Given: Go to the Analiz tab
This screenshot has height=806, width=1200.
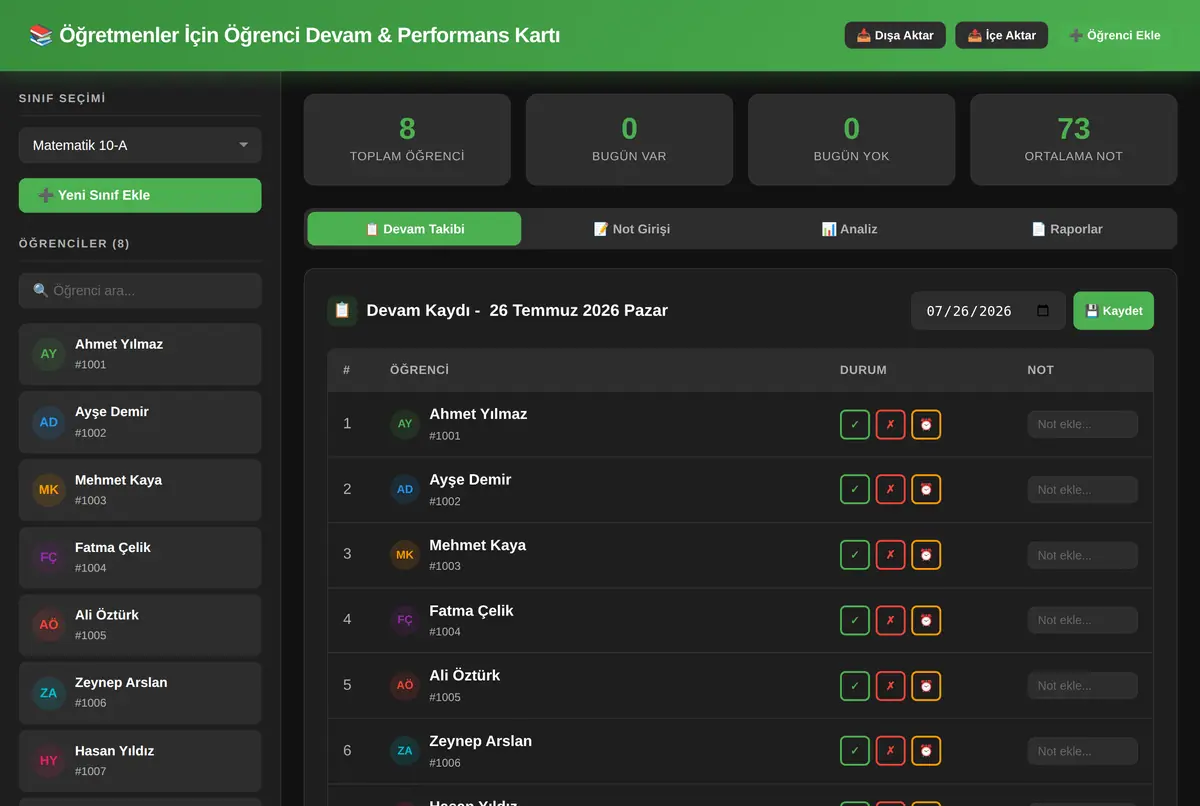Looking at the screenshot, I should (849, 229).
